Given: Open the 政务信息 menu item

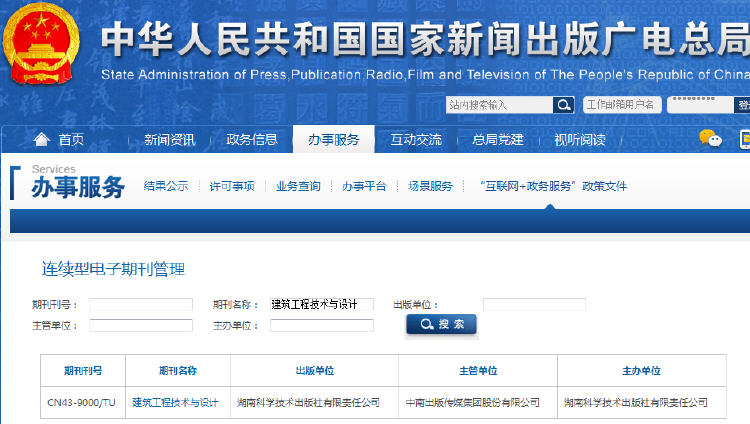Looking at the screenshot, I should (x=252, y=140).
